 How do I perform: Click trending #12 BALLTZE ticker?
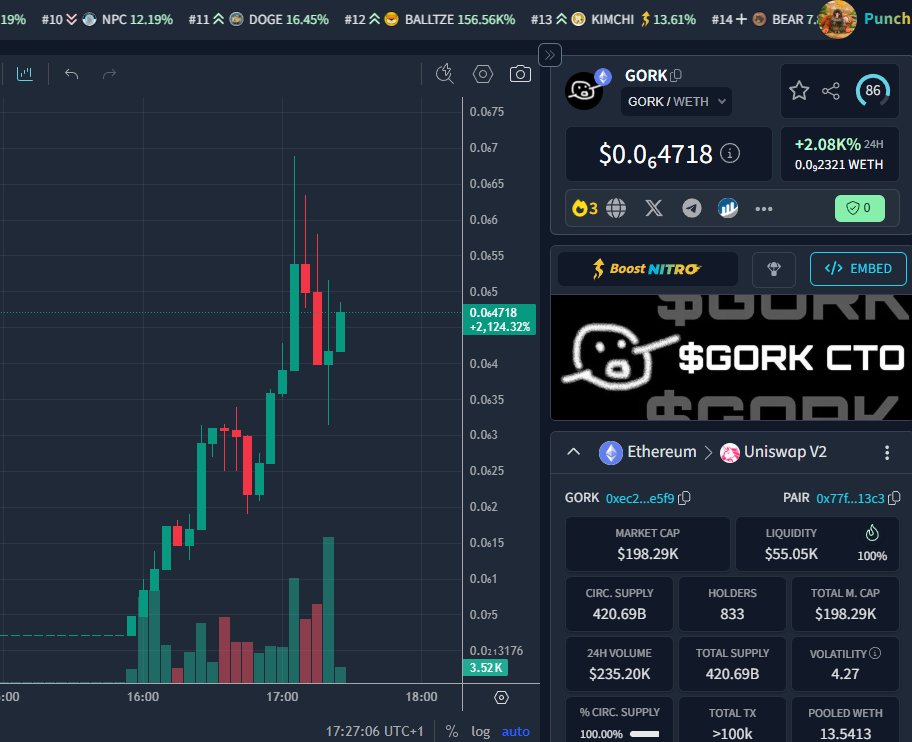coord(429,19)
